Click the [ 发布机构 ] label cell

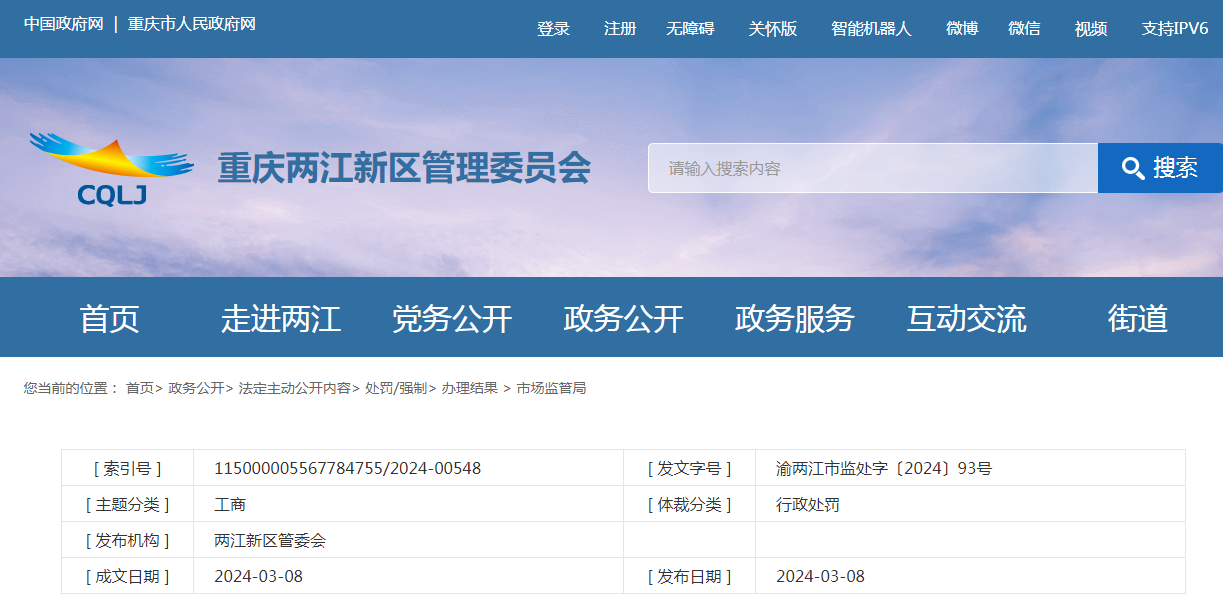pos(127,540)
